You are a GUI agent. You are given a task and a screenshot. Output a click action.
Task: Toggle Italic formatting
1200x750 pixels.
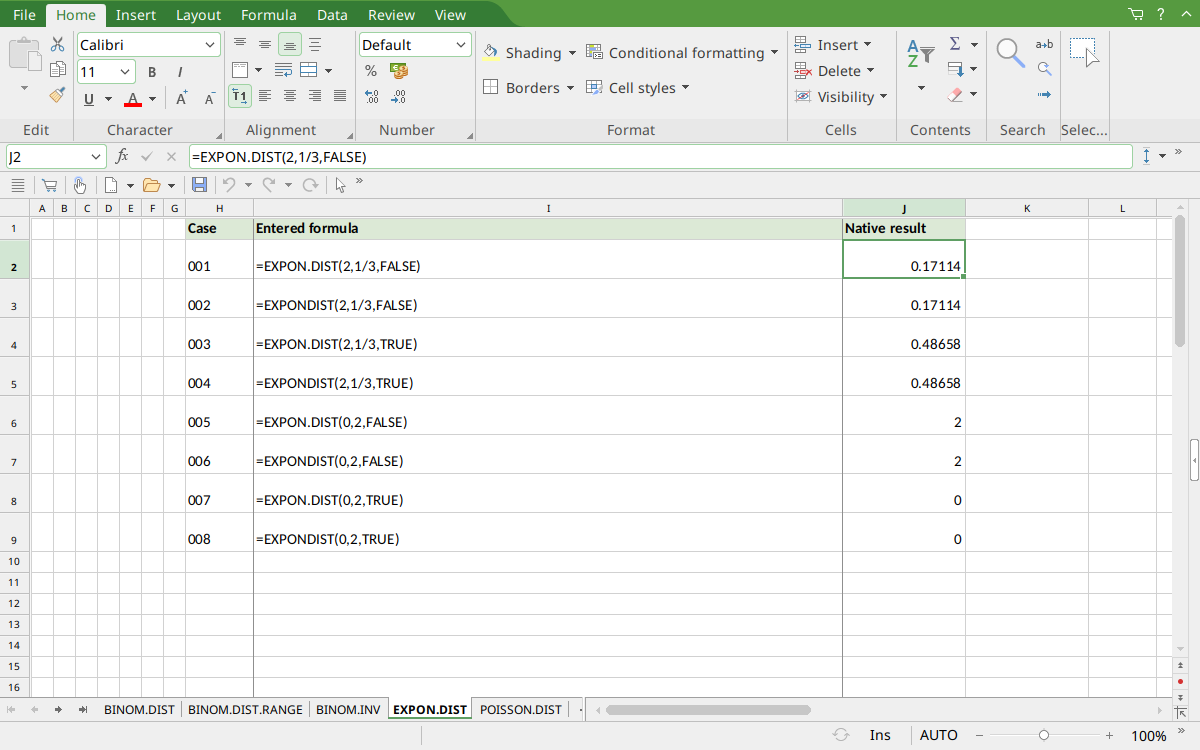[x=180, y=72]
